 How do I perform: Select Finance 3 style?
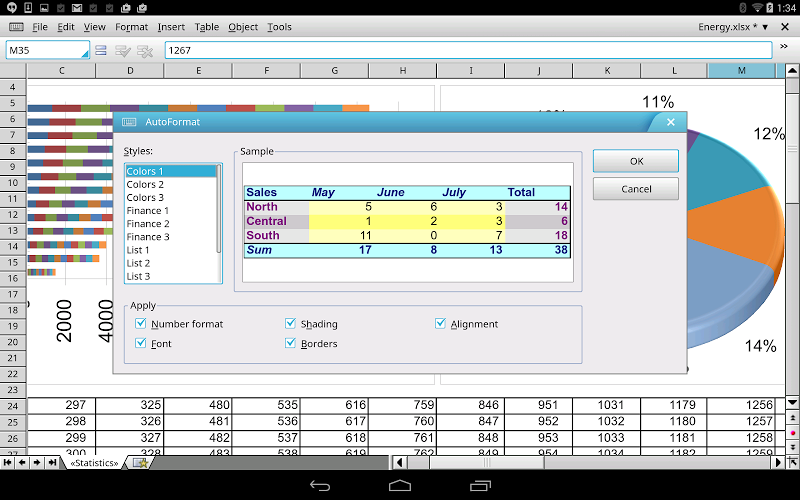[x=171, y=237]
